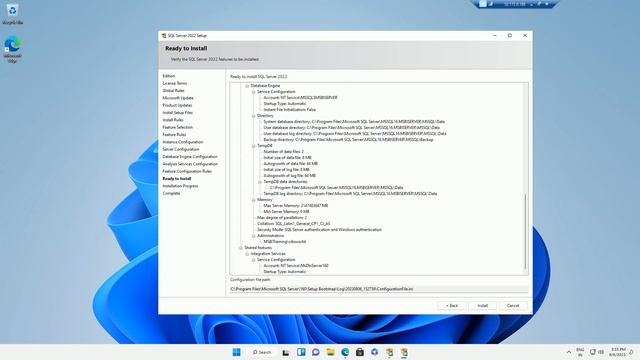Viewport: 640px width, 360px height.
Task: Open the Widgets taskbar icon
Action: (301, 352)
